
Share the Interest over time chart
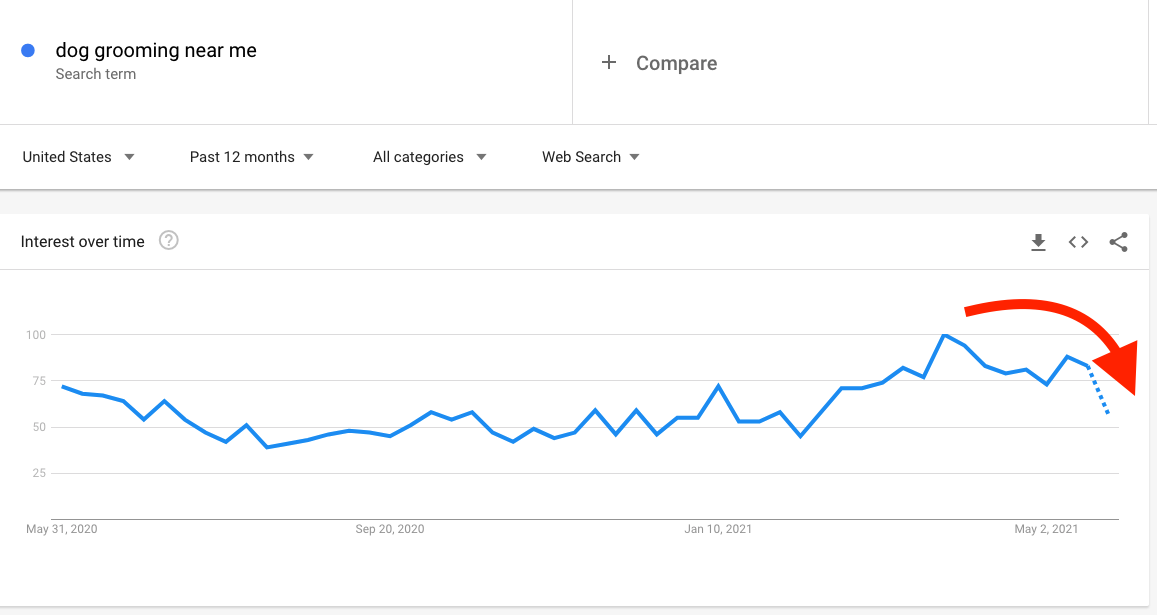pyautogui.click(x=1118, y=242)
